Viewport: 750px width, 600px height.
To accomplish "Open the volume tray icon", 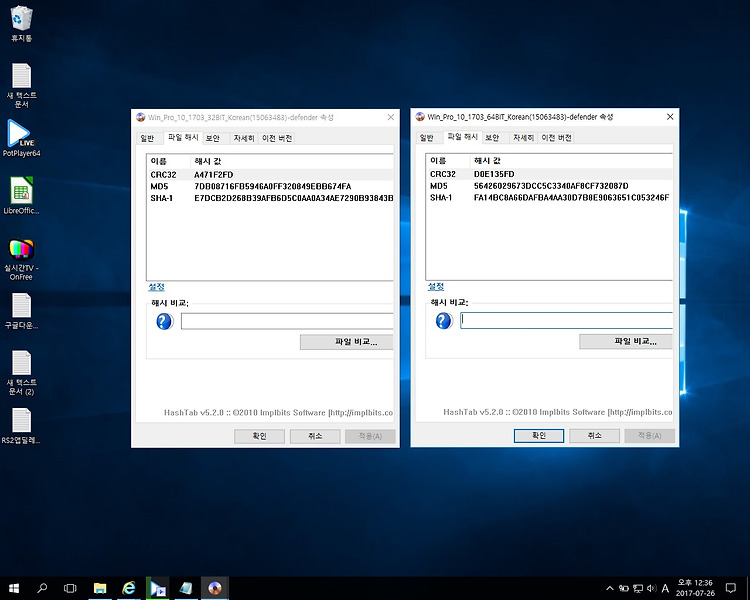I will (651, 588).
